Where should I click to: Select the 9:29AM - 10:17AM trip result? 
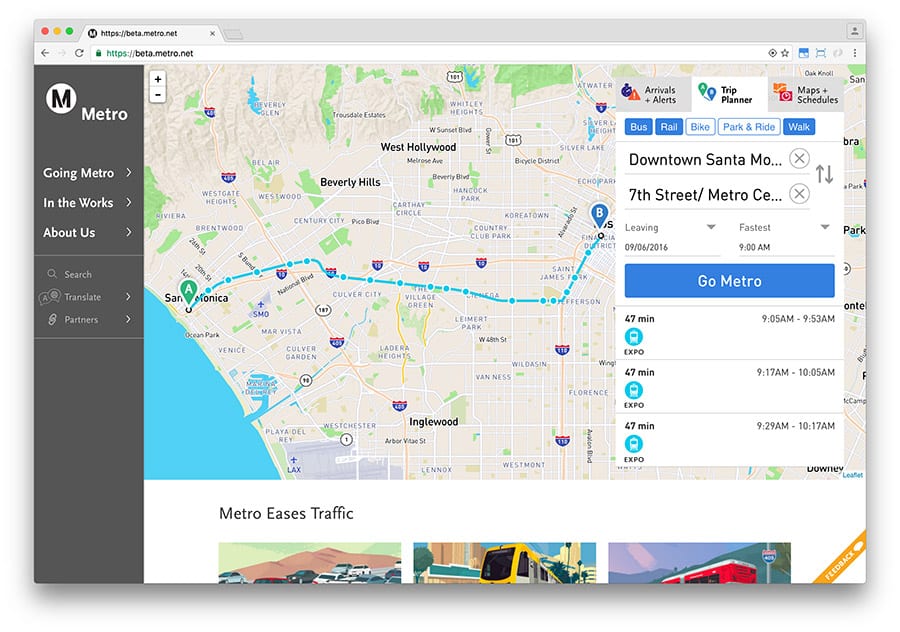click(x=730, y=441)
